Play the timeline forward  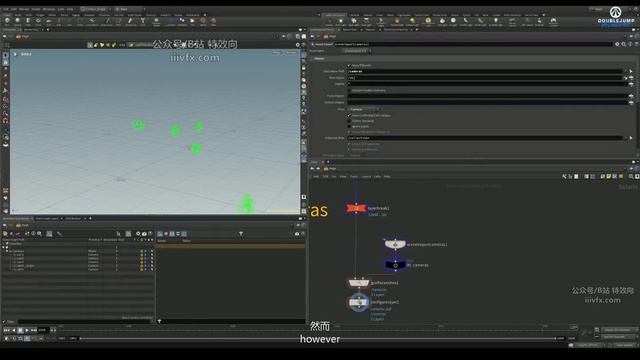(27, 330)
